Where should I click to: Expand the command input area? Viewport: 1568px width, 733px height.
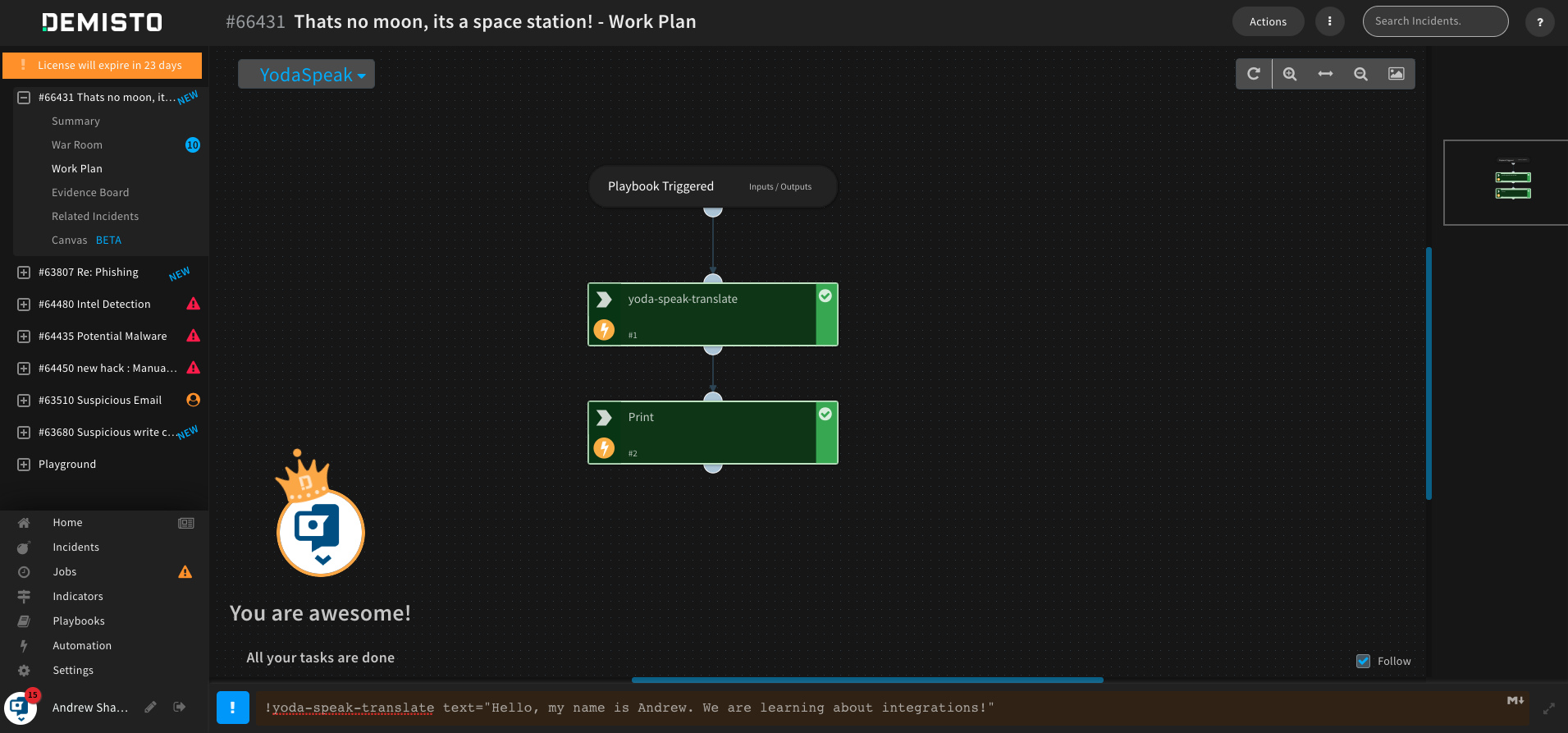pyautogui.click(x=1549, y=708)
